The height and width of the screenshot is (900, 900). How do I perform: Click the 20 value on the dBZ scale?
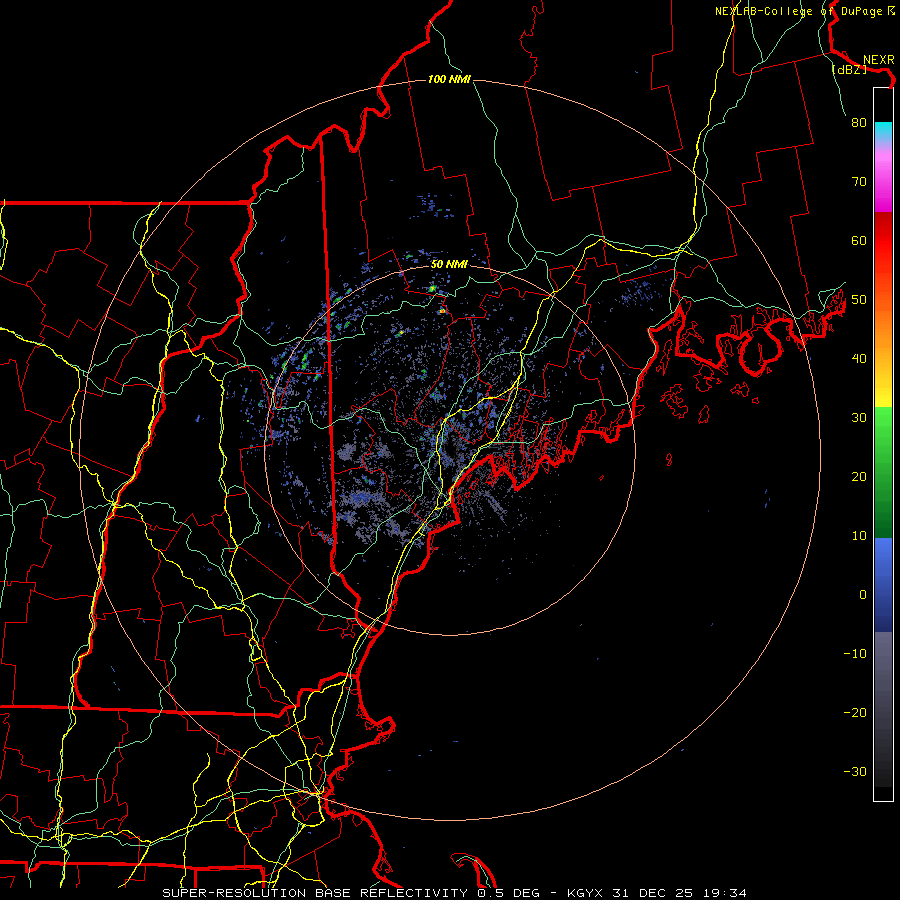(859, 476)
